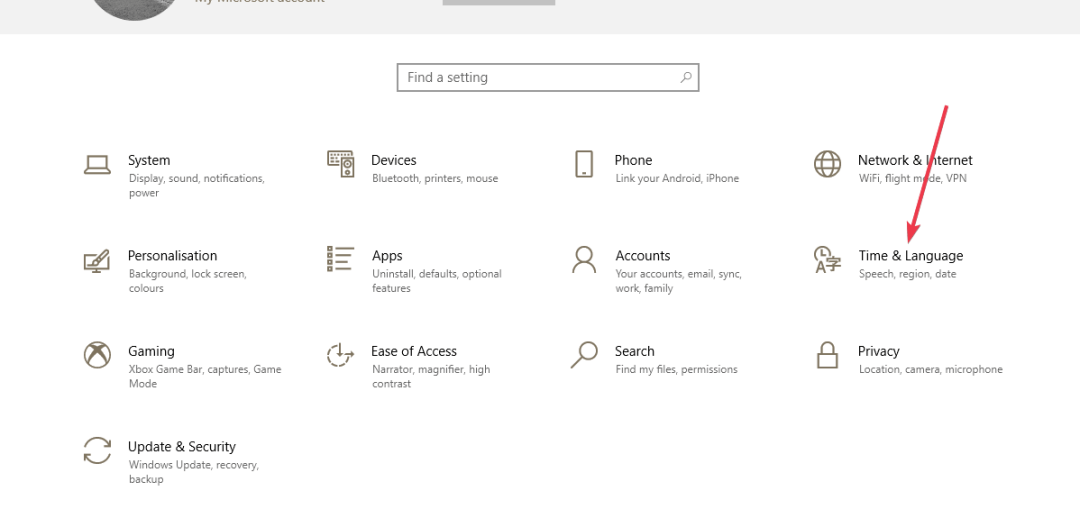Image resolution: width=1080 pixels, height=518 pixels.
Task: Click 'Windows Update, recovery, backup' text
Action: coord(194,472)
